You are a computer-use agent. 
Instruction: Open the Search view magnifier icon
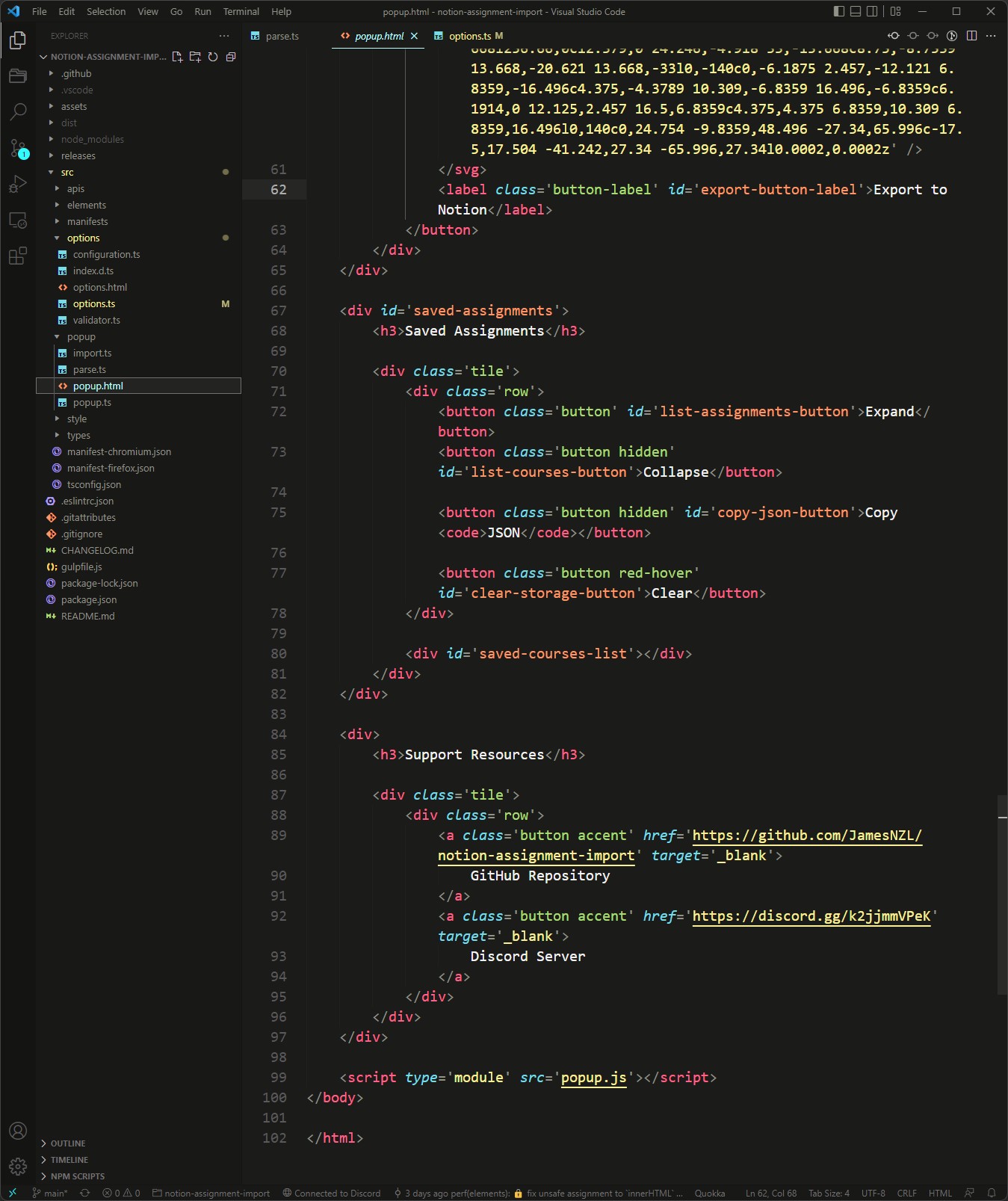pos(18,112)
